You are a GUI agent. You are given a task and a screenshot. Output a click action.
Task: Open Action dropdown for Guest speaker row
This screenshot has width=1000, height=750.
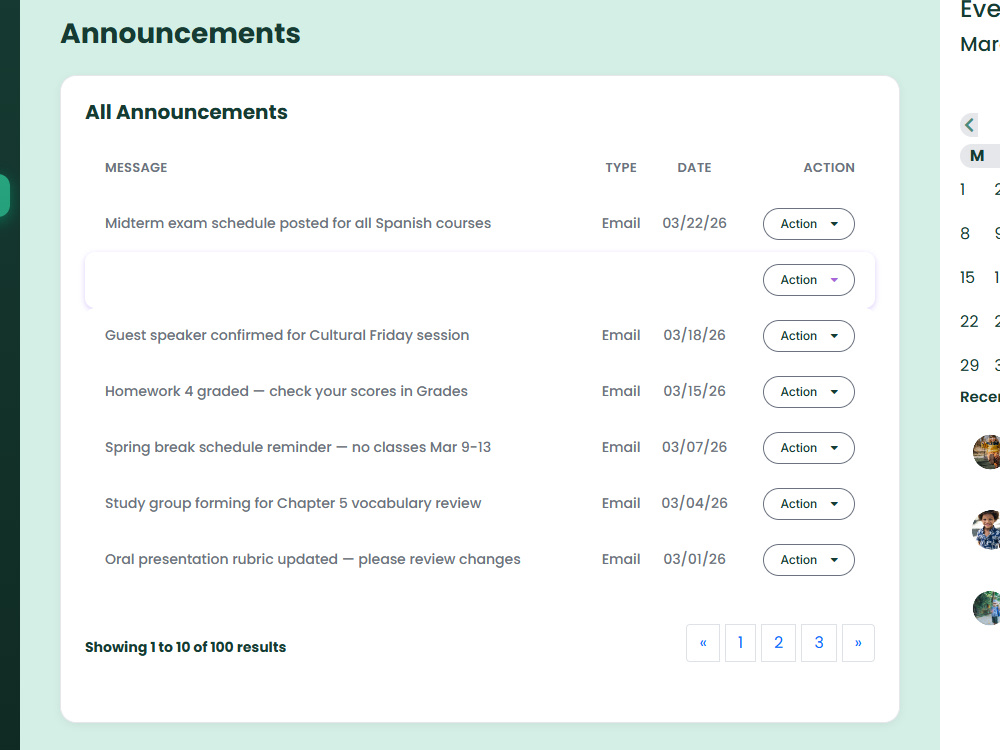809,336
